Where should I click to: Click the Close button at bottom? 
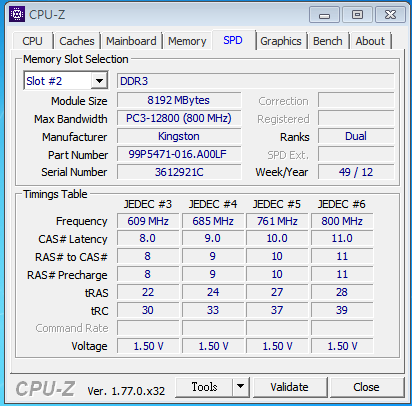tap(366, 387)
